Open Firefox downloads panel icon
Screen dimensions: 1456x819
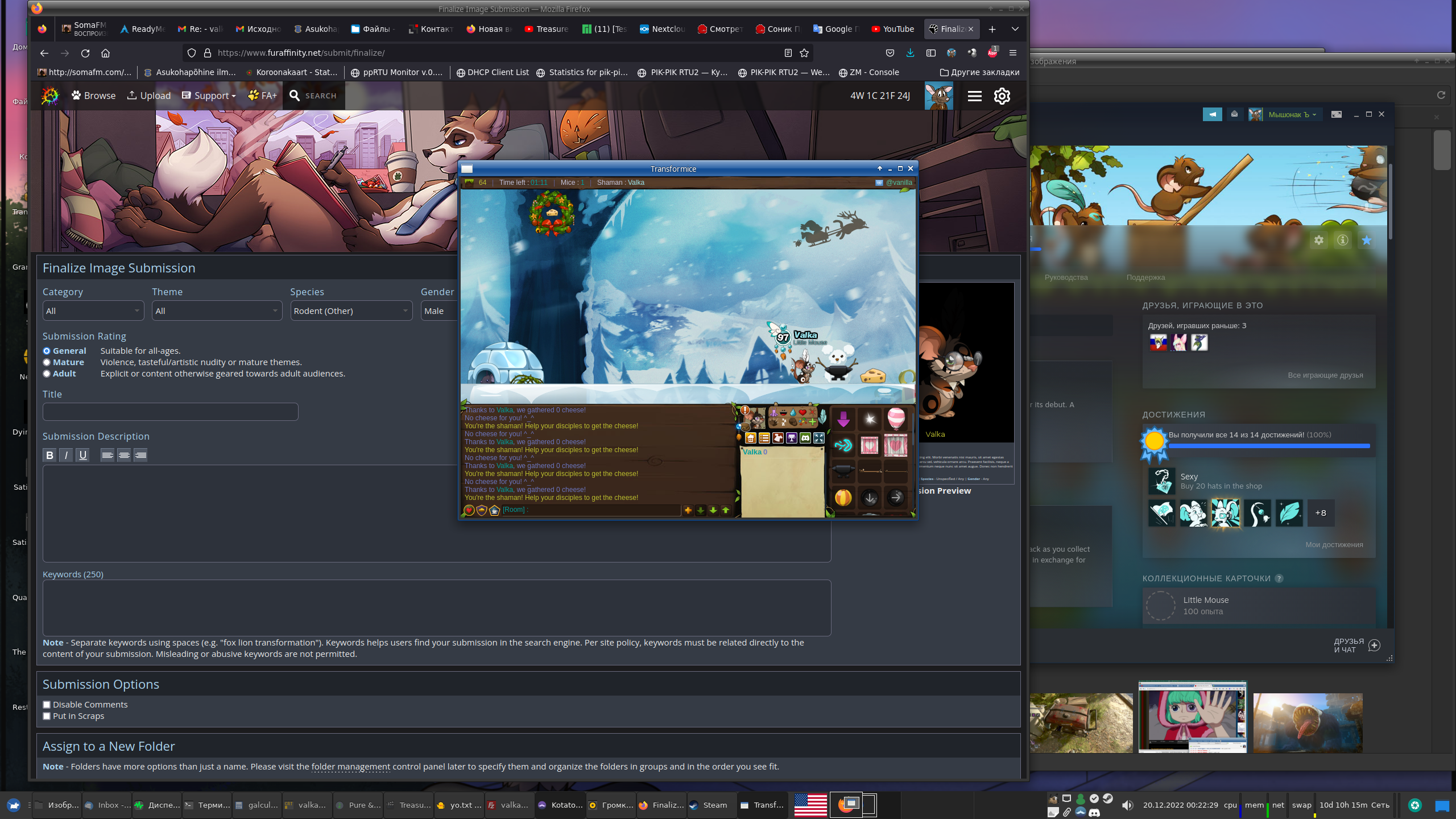tap(910, 53)
